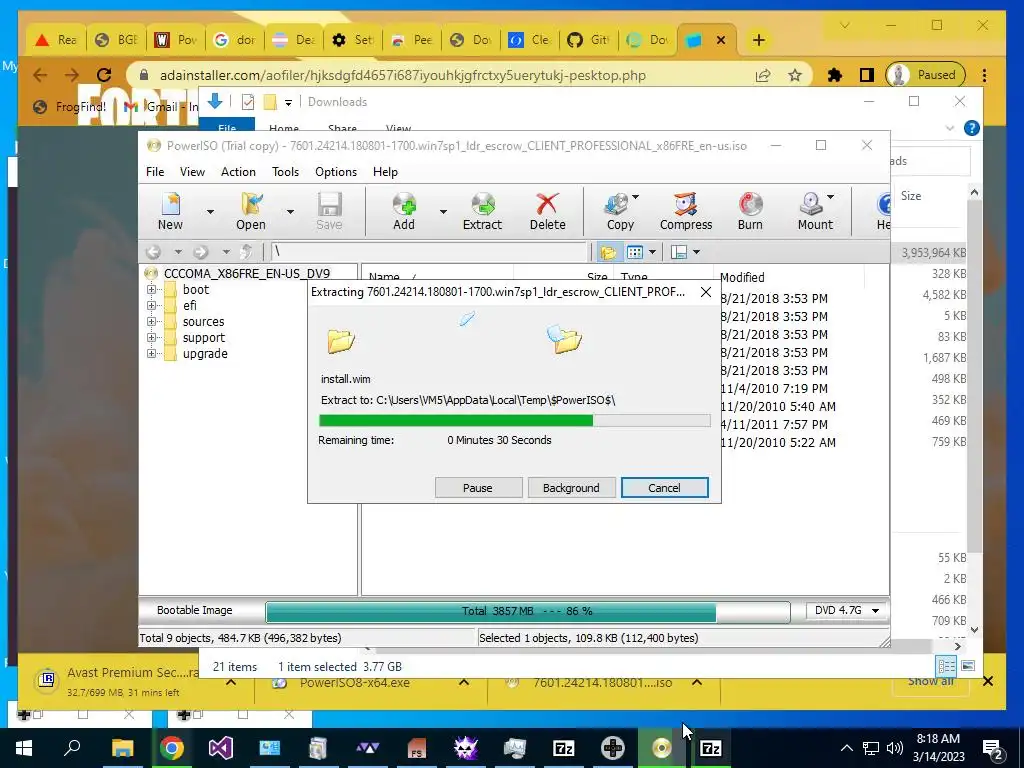Open File Explorer from the taskbar
Screen dimensions: 1024x768
[122, 748]
